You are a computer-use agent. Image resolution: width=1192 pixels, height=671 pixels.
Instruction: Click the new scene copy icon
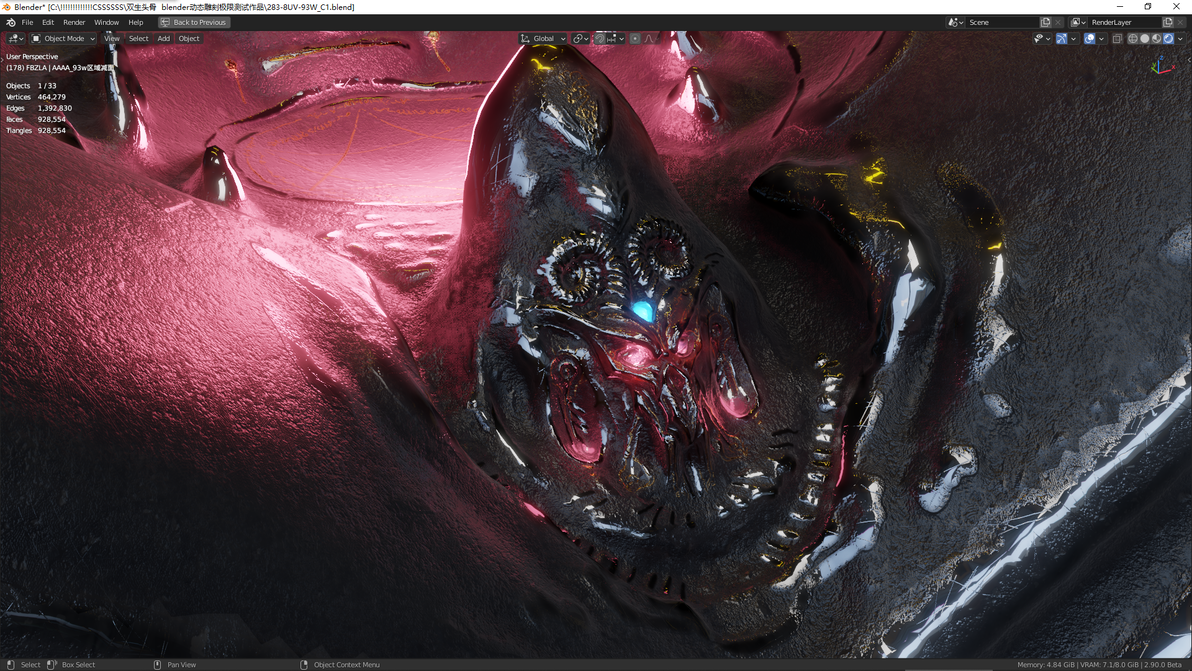tap(1045, 22)
